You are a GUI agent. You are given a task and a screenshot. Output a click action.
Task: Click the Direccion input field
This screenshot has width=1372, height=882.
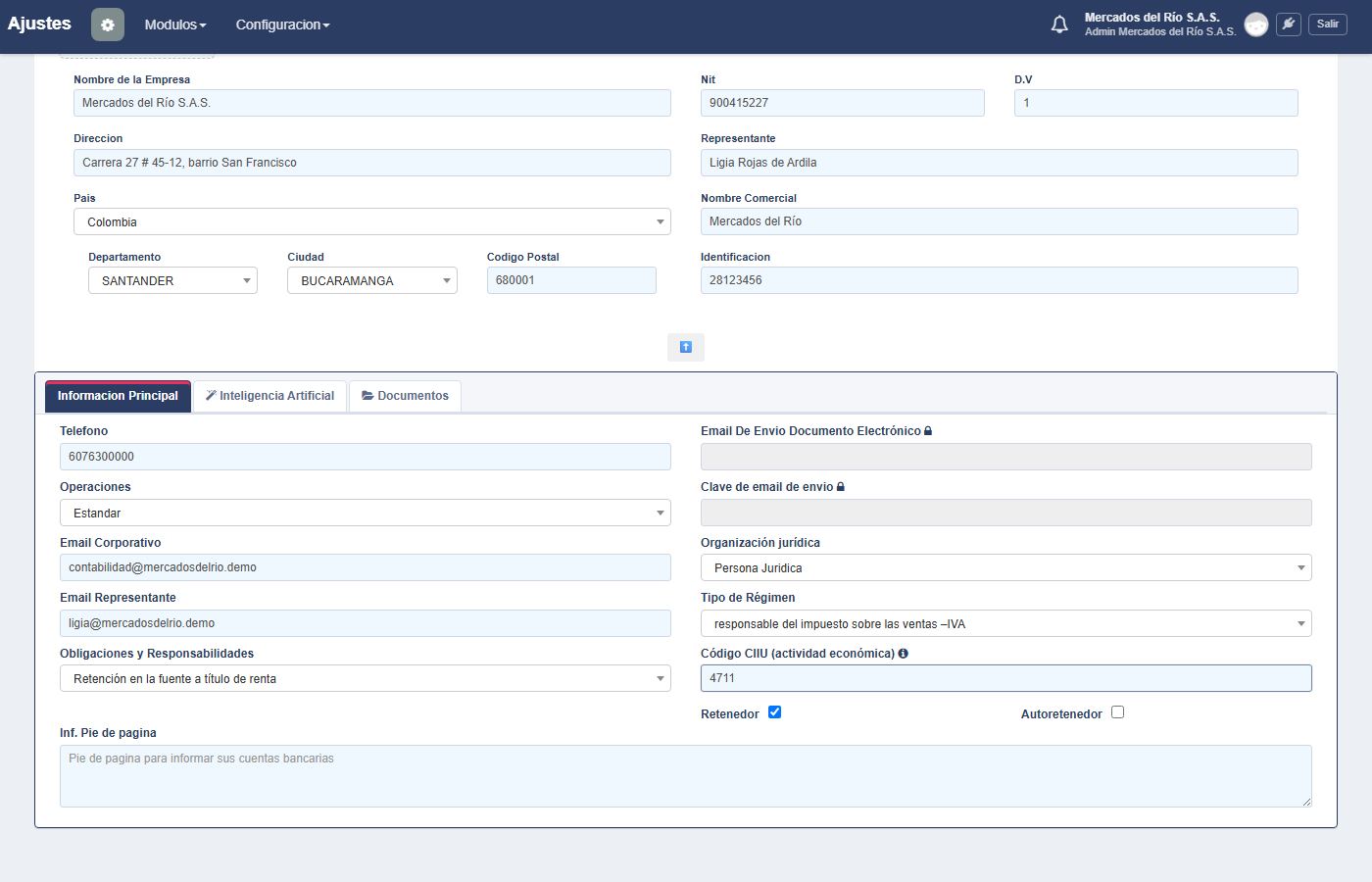coord(372,163)
